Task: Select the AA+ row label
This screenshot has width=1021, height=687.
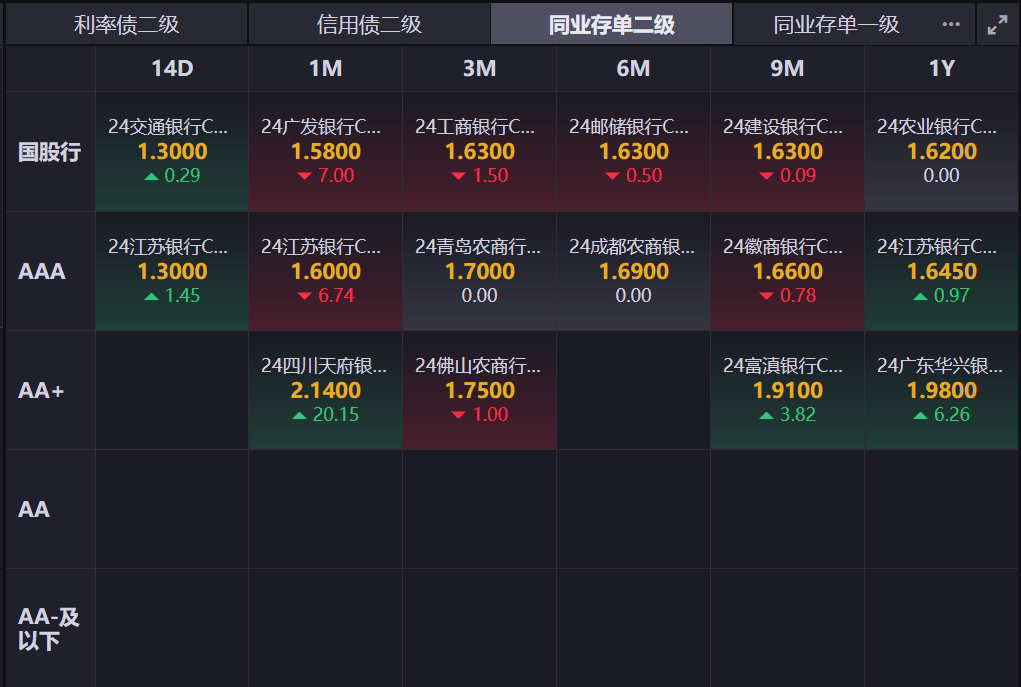Action: (x=41, y=390)
